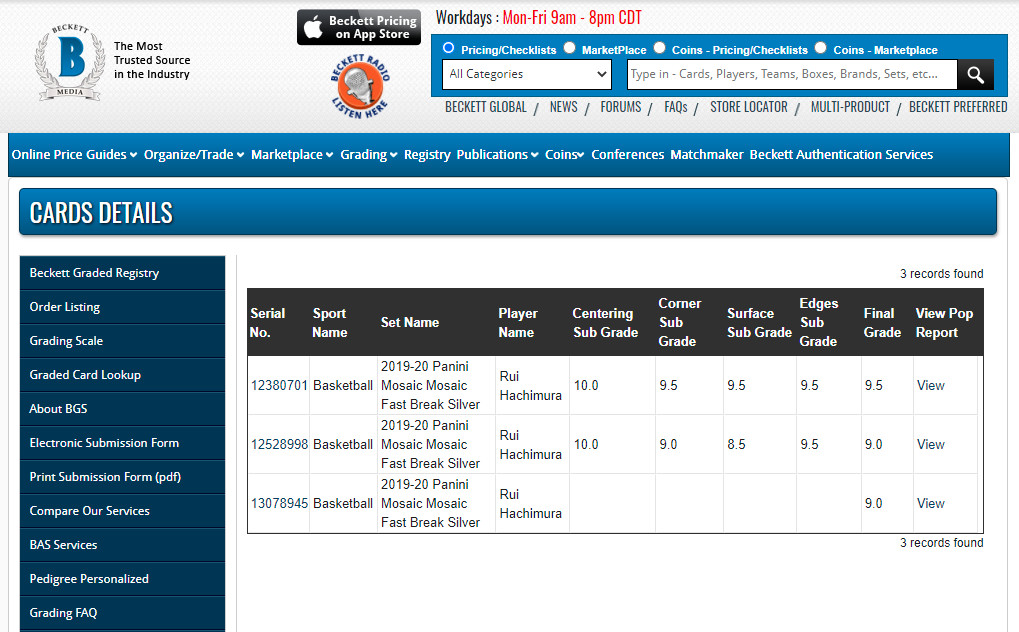Open the MULTI-PRODUCT link
Viewport: 1019px width, 632px height.
pos(850,107)
